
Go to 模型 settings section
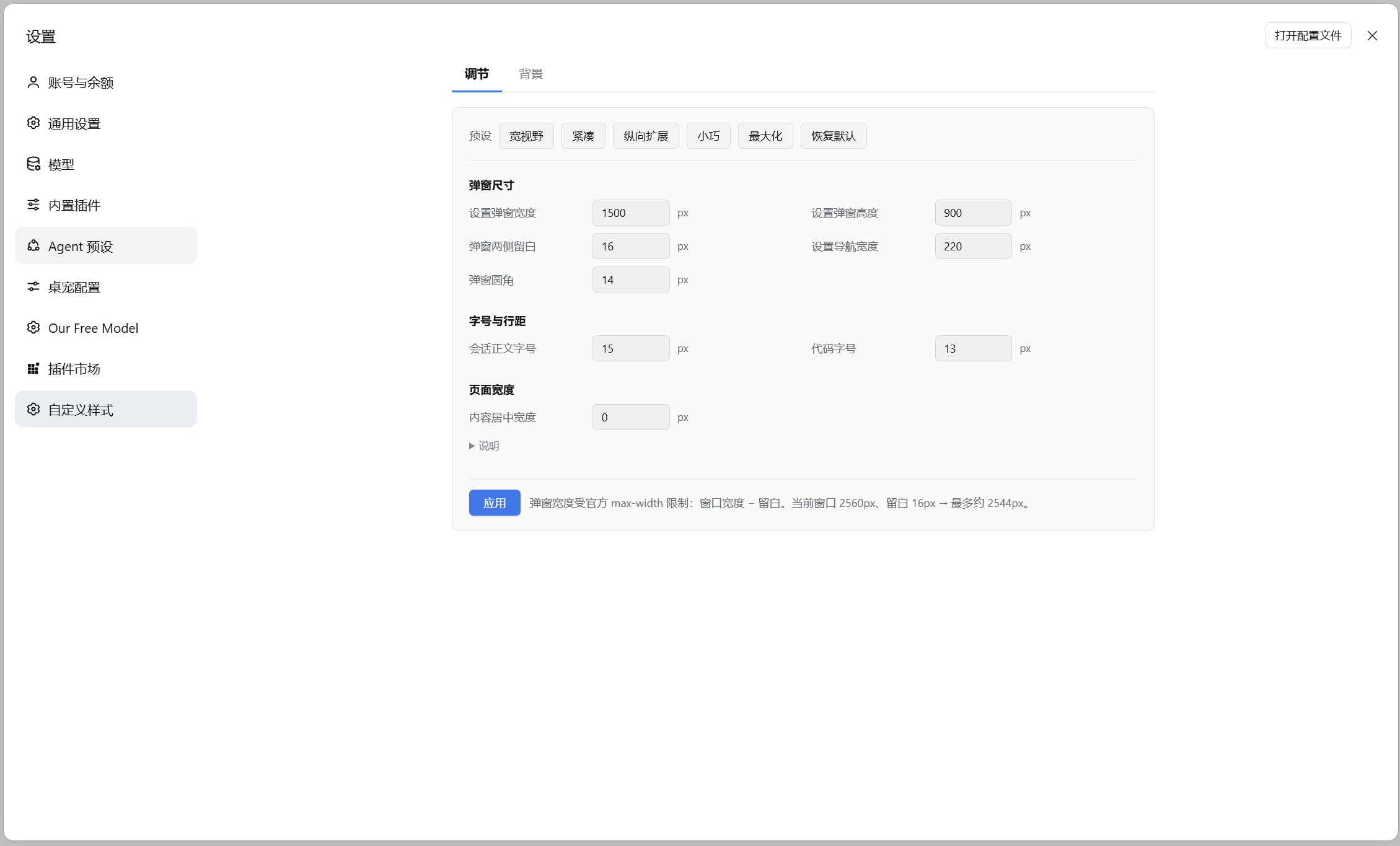(x=106, y=164)
